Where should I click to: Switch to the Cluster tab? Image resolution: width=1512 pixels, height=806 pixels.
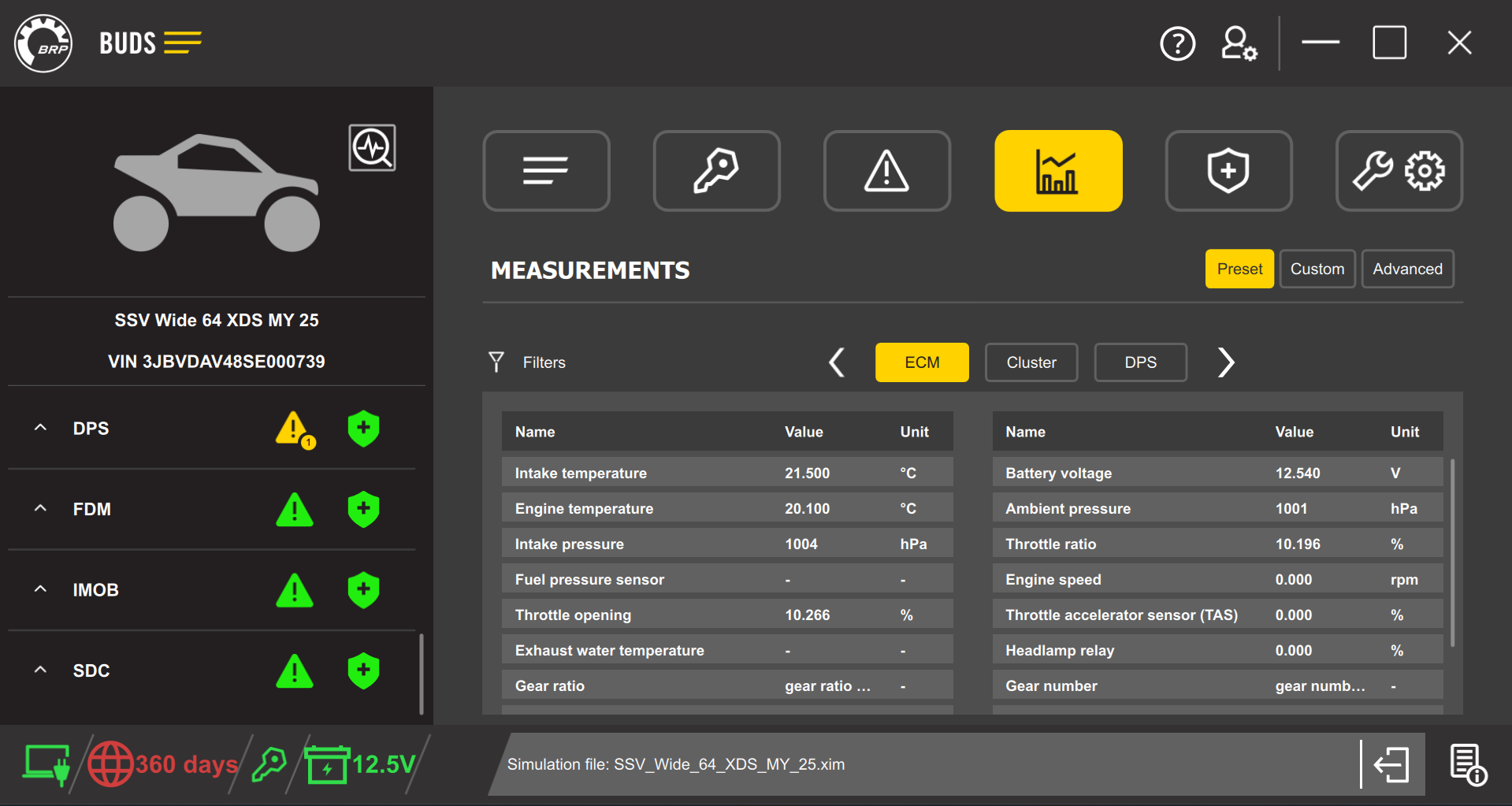click(1031, 362)
